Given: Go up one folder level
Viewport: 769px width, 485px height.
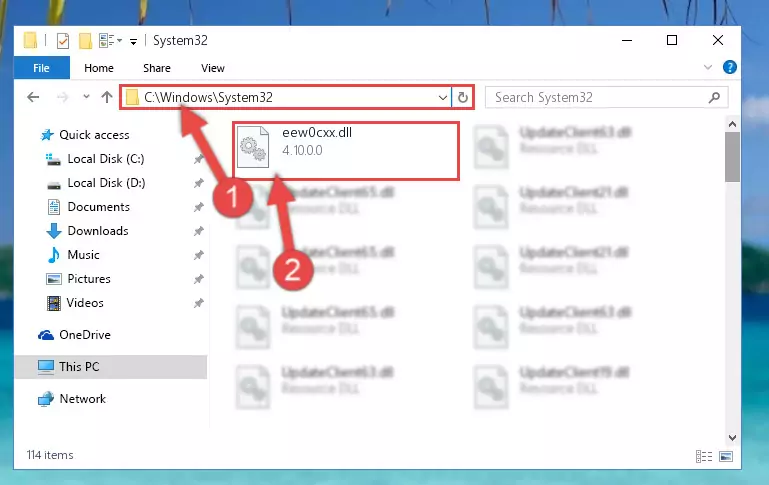Looking at the screenshot, I should (x=107, y=97).
